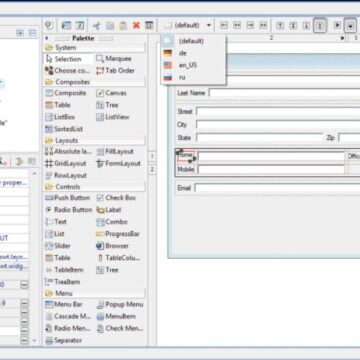This screenshot has width=360, height=360.
Task: Collapse the Controls palette category
Action: coord(95,187)
